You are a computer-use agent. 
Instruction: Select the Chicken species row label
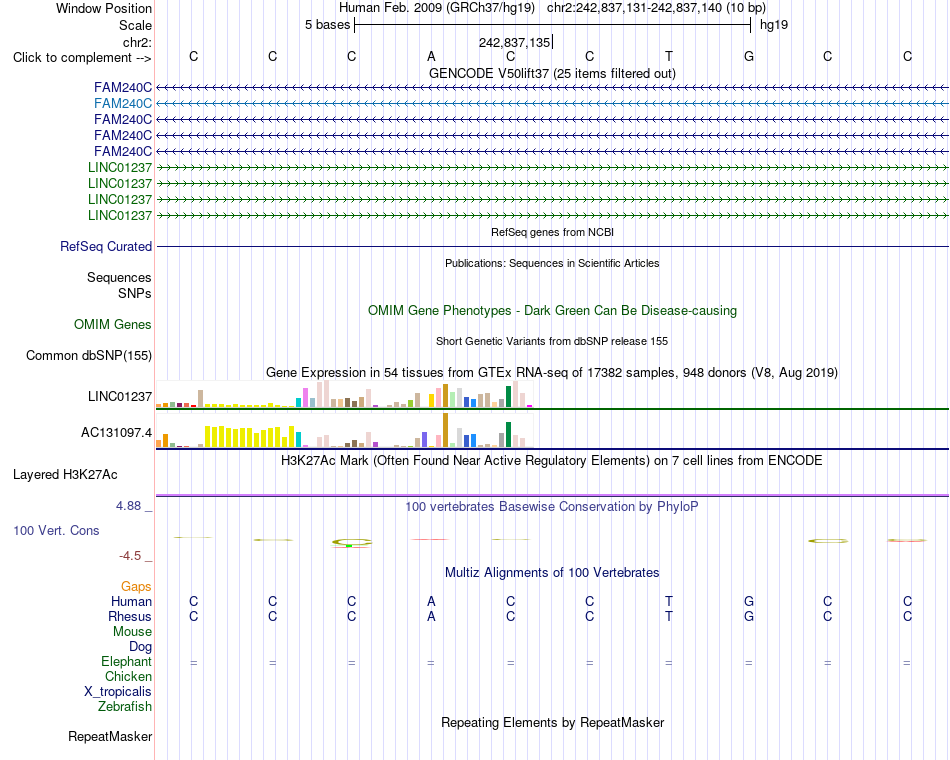128,676
